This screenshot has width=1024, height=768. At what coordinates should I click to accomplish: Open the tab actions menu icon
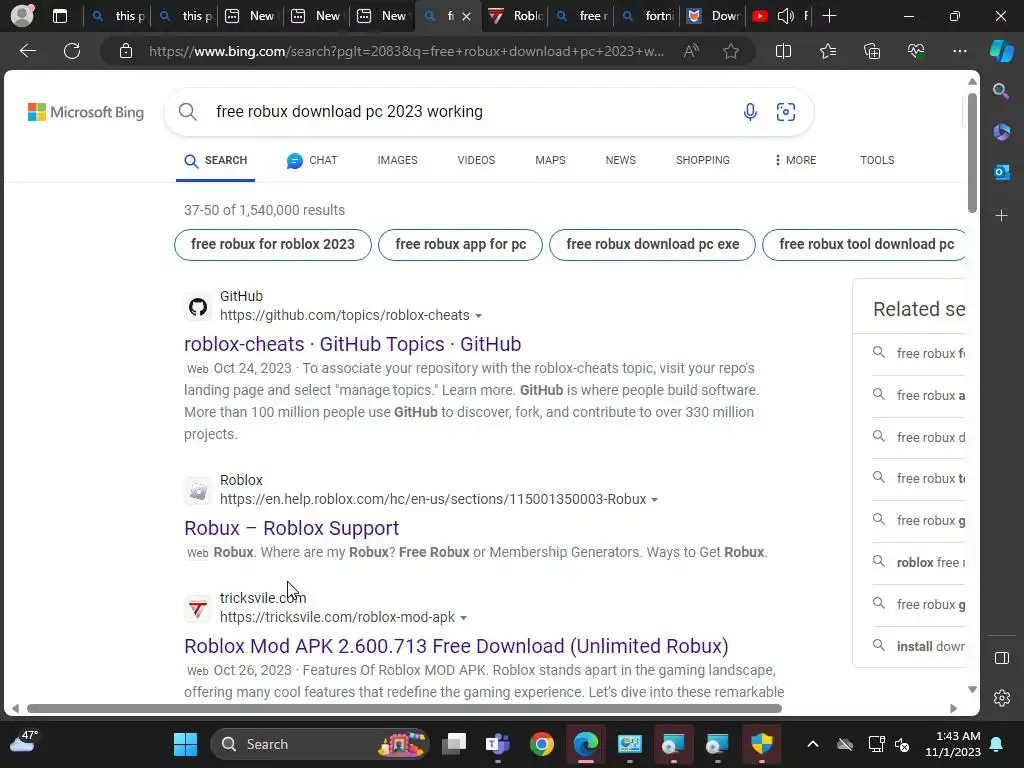click(60, 16)
